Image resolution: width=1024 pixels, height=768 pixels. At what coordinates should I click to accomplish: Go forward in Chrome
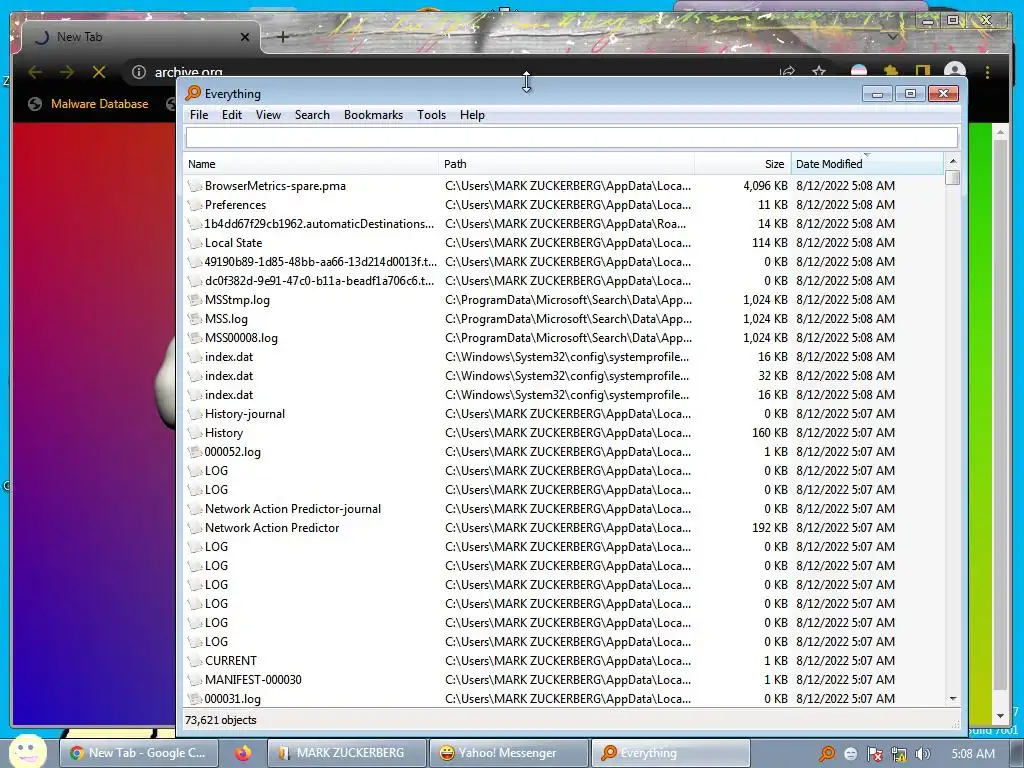click(67, 72)
